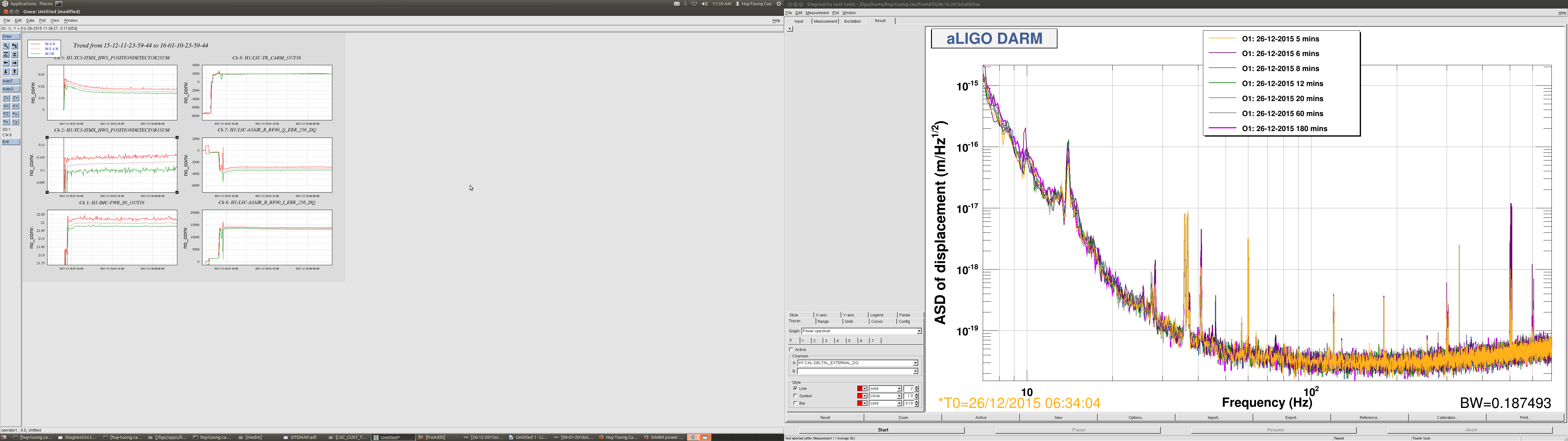Open the Data menu in Grace

30,21
